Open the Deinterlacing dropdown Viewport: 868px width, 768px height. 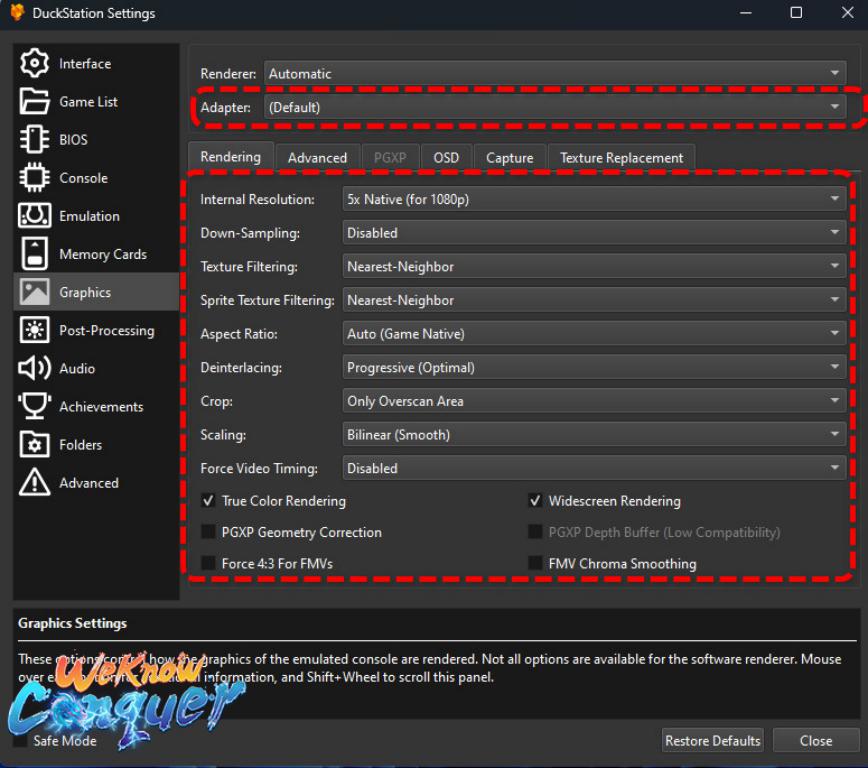pyautogui.click(x=594, y=367)
